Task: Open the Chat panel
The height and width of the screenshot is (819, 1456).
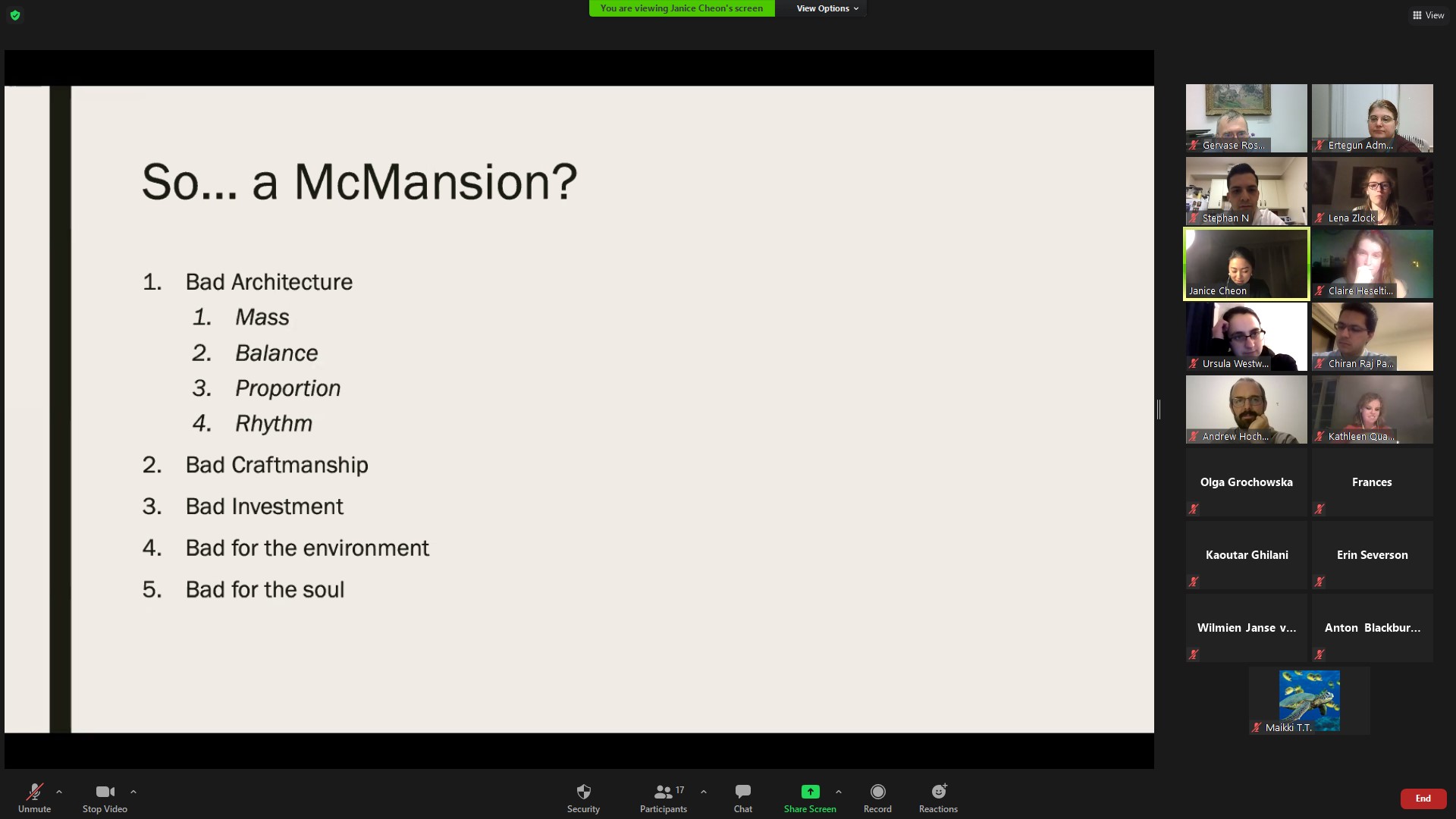Action: (743, 798)
